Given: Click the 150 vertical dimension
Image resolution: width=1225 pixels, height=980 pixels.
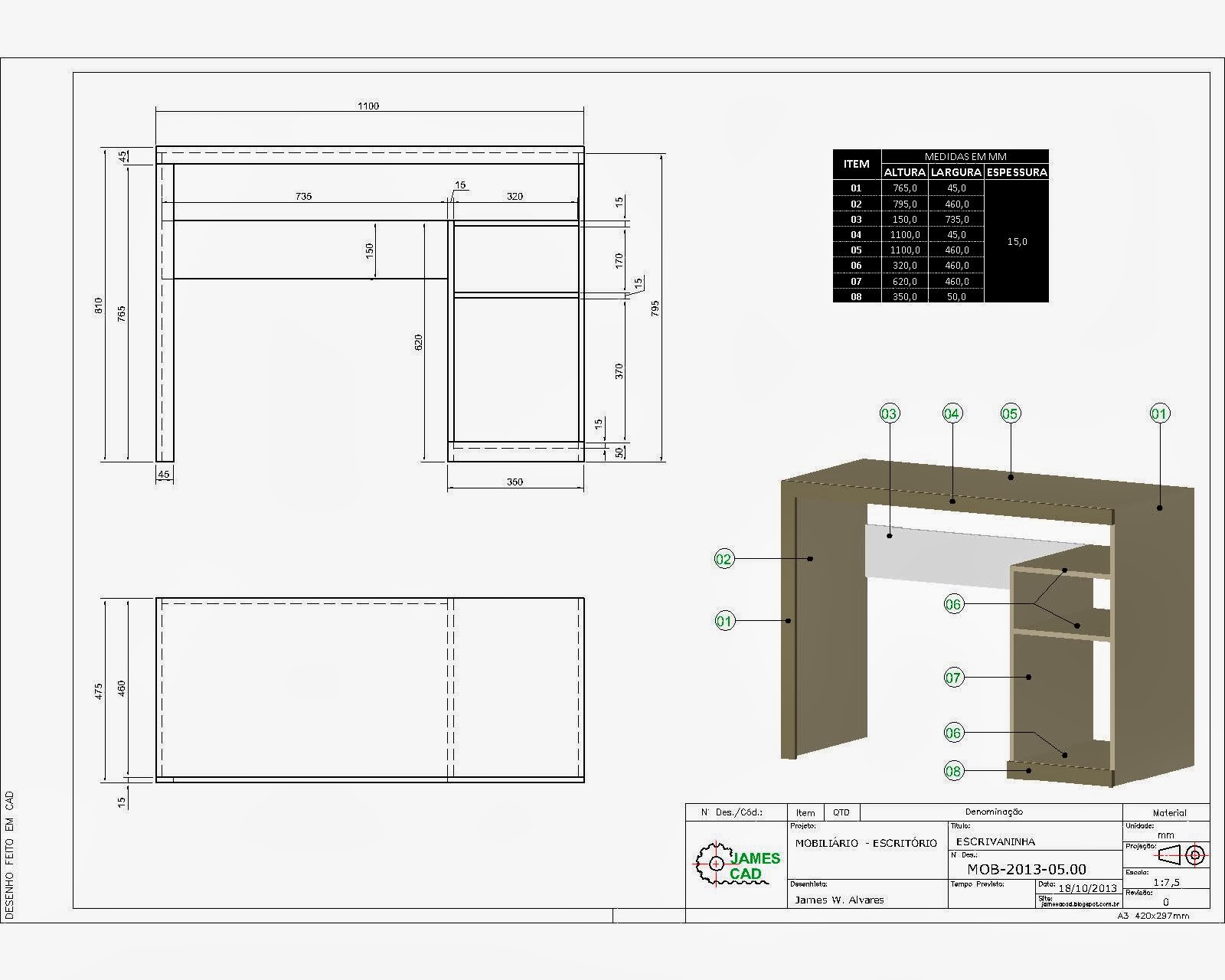Looking at the screenshot, I should tap(369, 250).
